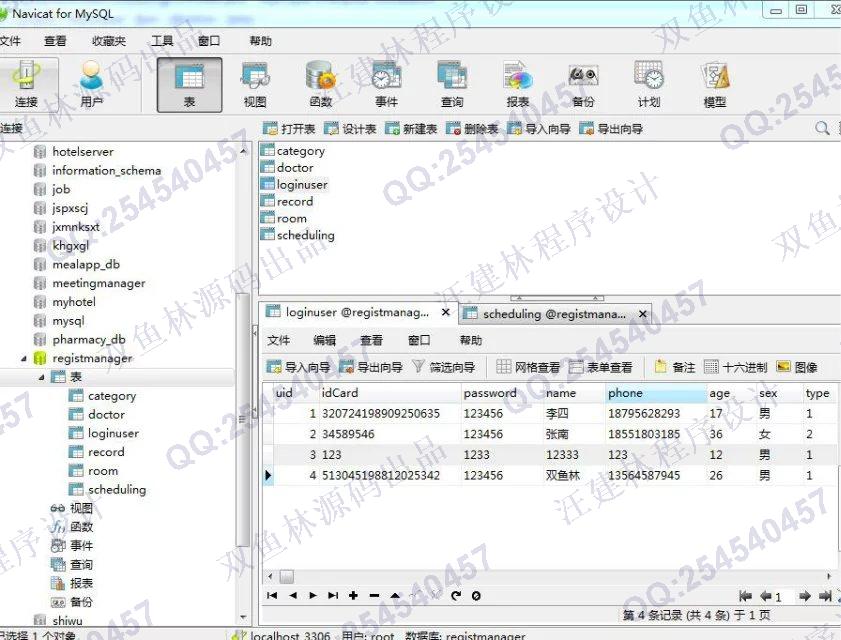The height and width of the screenshot is (640, 841).
Task: Click 设计表 (Design Table) button
Action: pyautogui.click(x=351, y=129)
